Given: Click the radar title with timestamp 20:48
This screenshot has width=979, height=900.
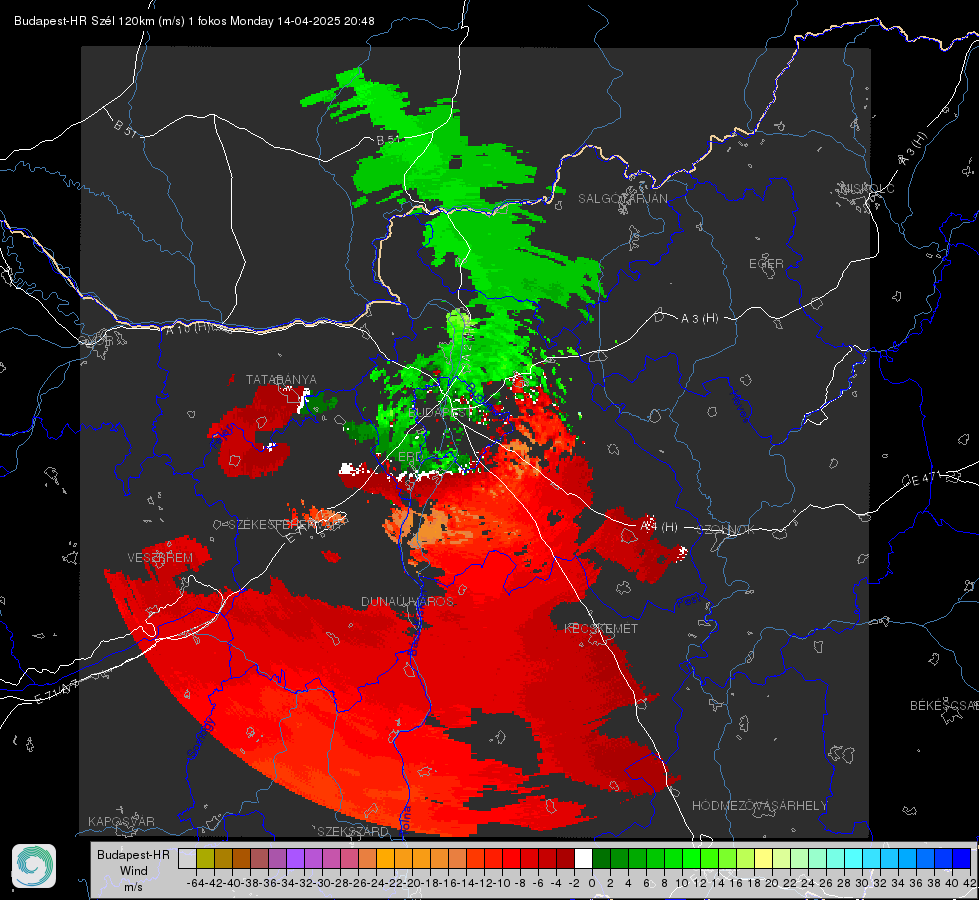Looking at the screenshot, I should [x=194, y=21].
